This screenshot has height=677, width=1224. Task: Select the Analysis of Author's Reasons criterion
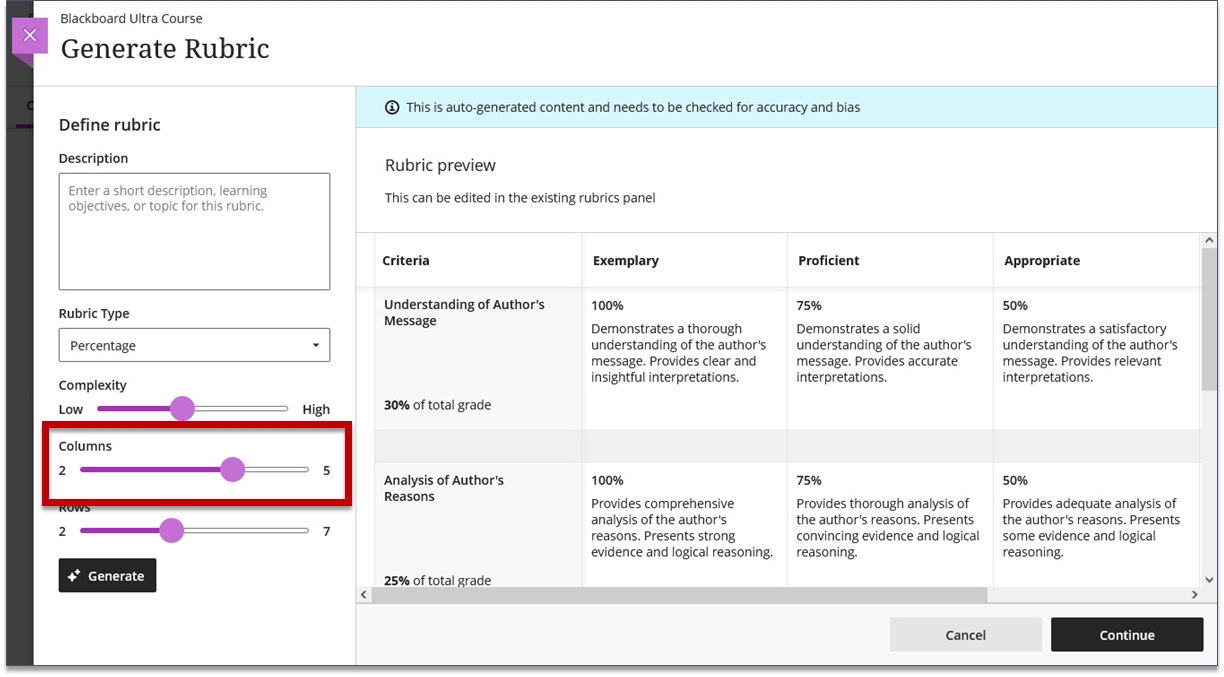[443, 488]
